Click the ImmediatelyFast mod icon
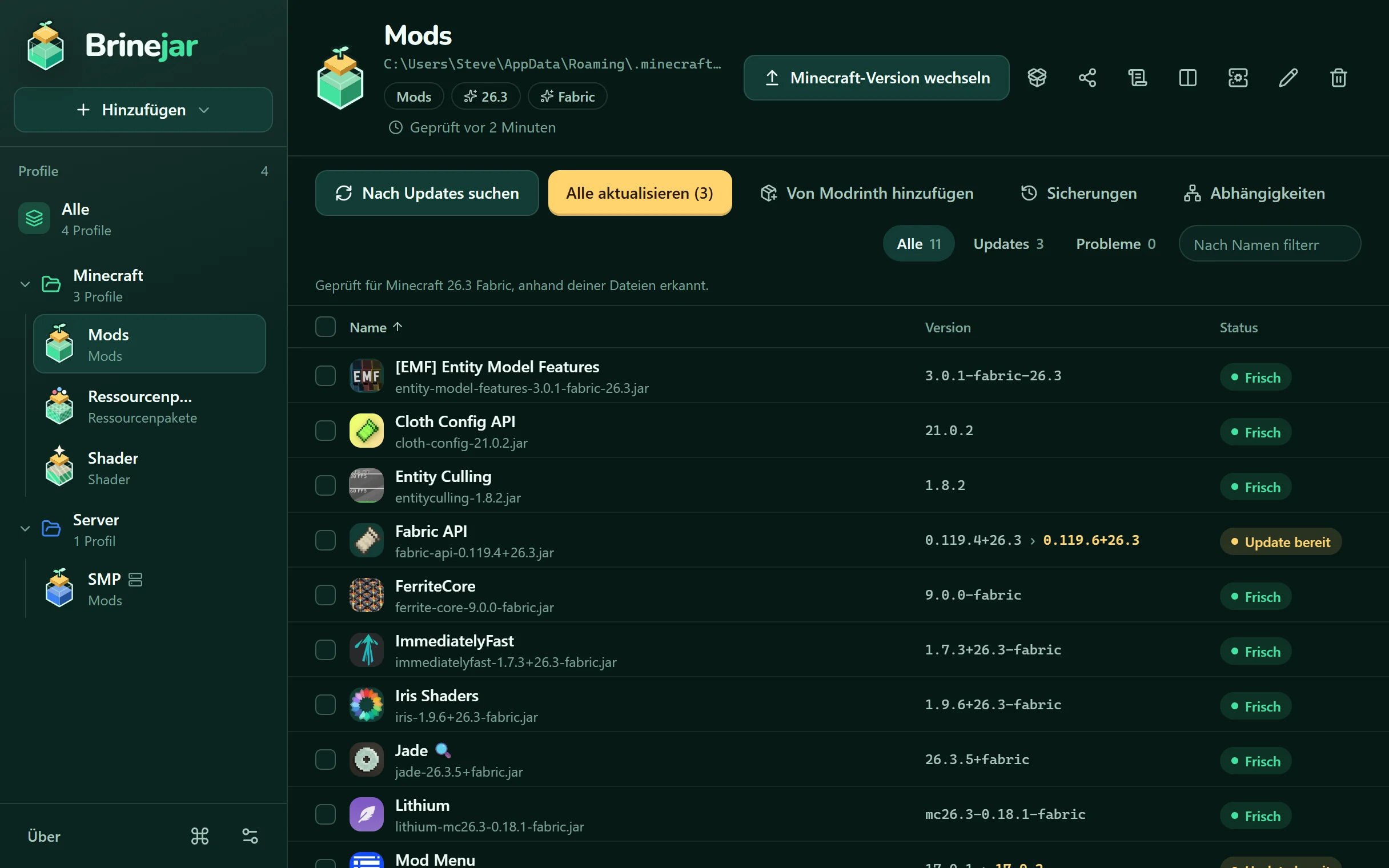 367,650
